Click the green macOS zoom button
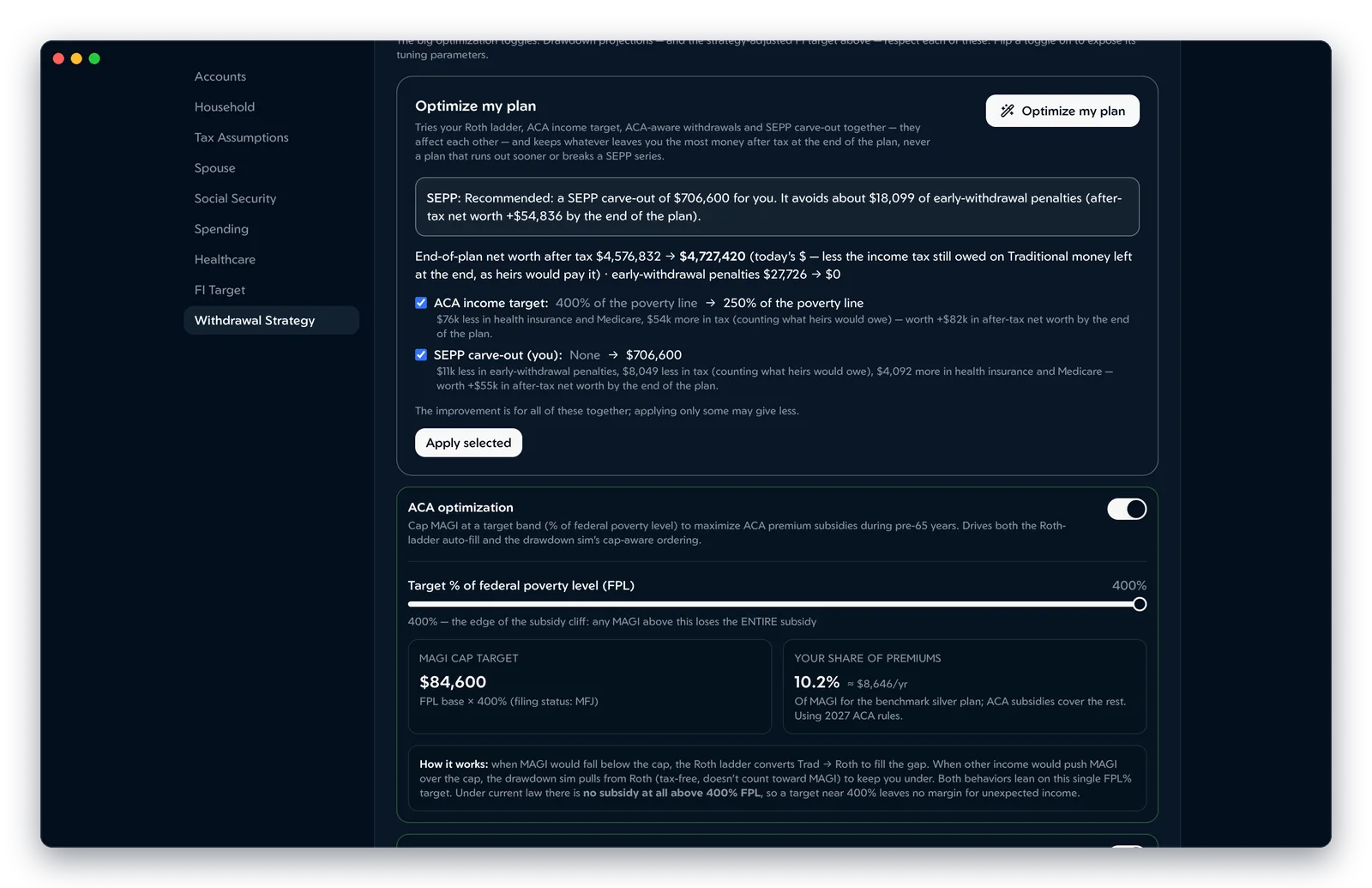The image size is (1372, 888). coord(94,58)
